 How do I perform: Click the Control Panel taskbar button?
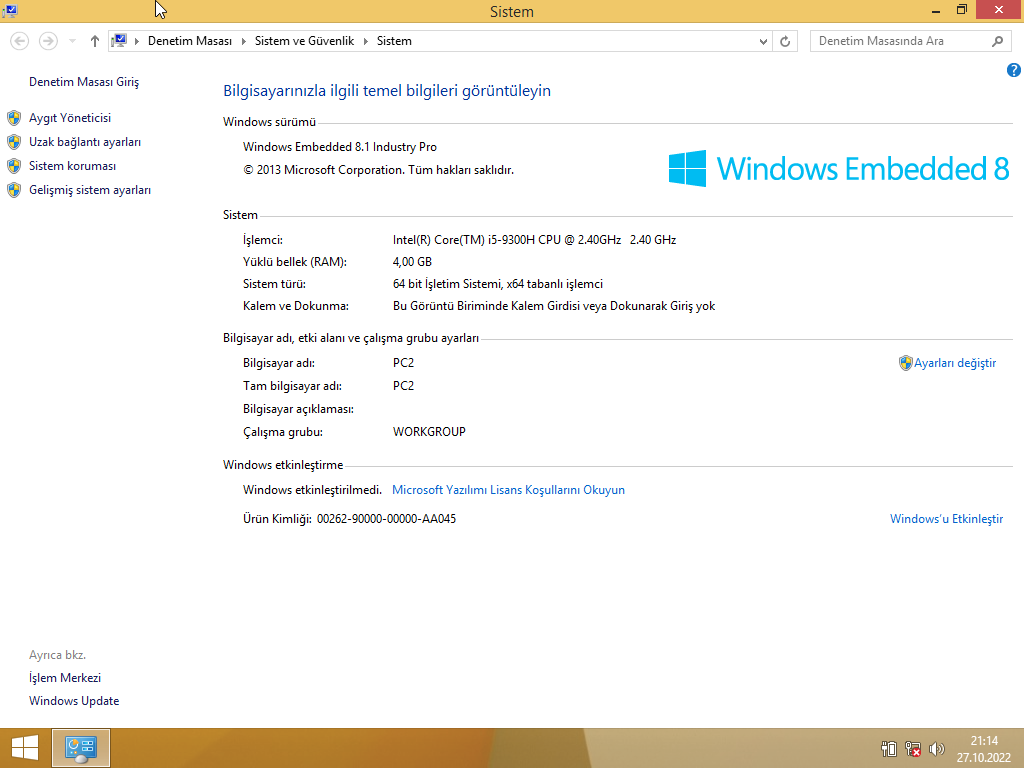tap(81, 748)
